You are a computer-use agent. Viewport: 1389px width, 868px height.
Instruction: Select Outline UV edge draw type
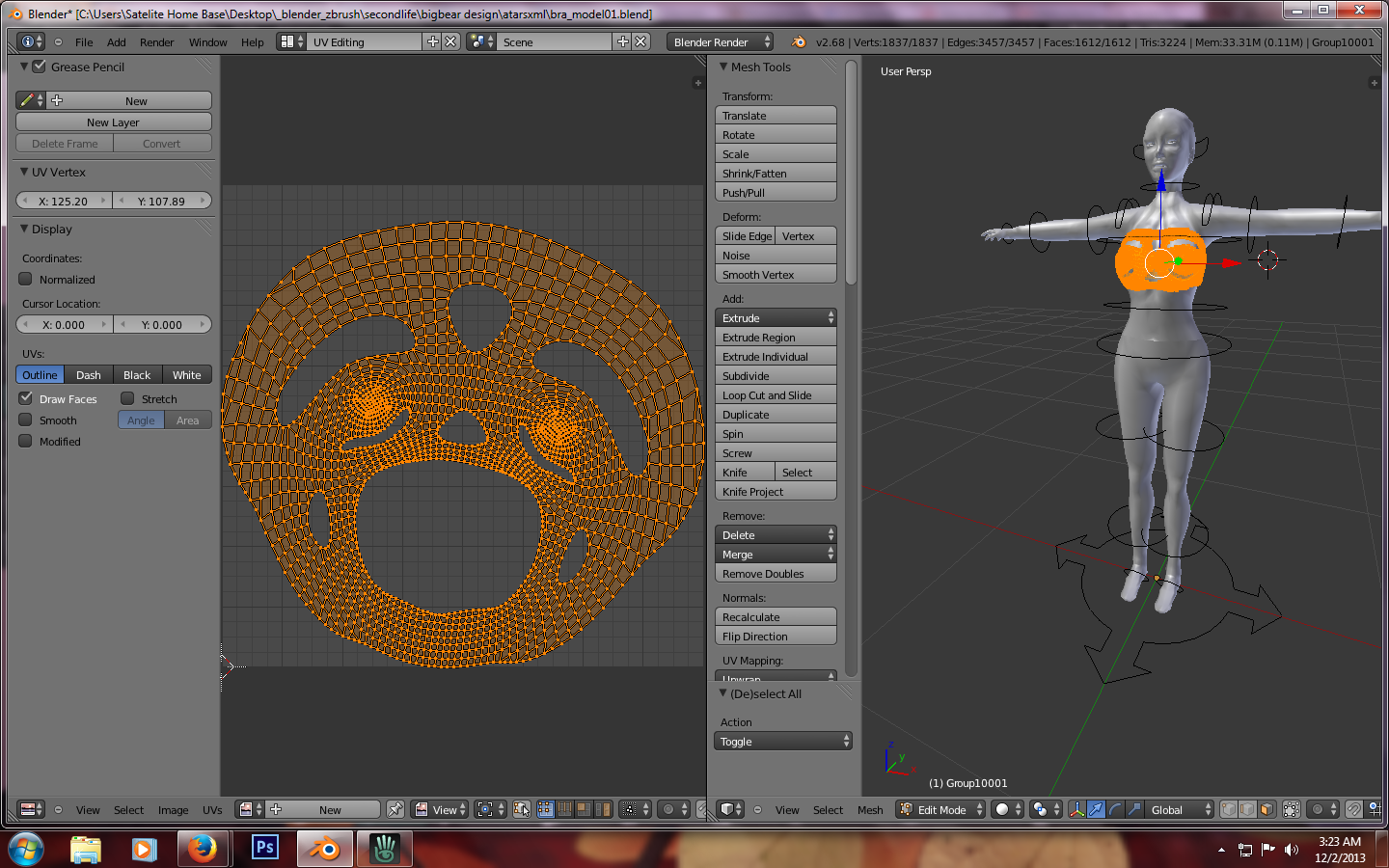41,374
